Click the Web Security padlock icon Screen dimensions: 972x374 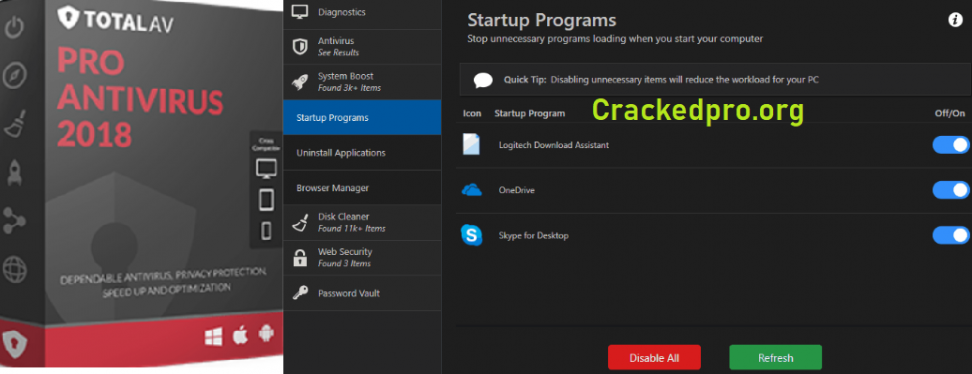tap(300, 257)
